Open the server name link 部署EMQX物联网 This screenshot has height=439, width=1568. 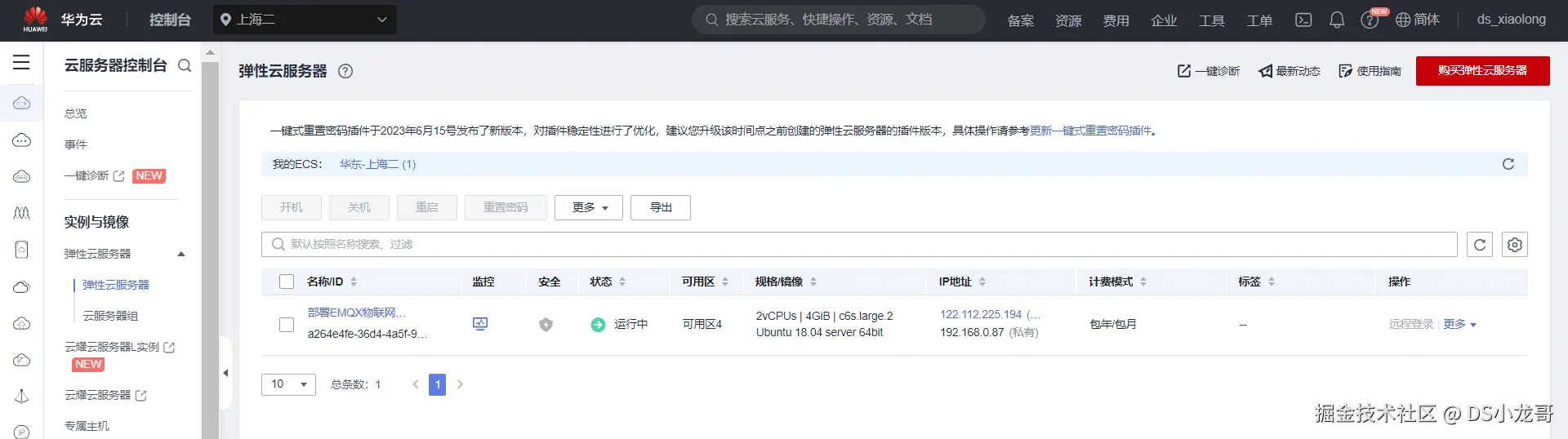coord(356,313)
